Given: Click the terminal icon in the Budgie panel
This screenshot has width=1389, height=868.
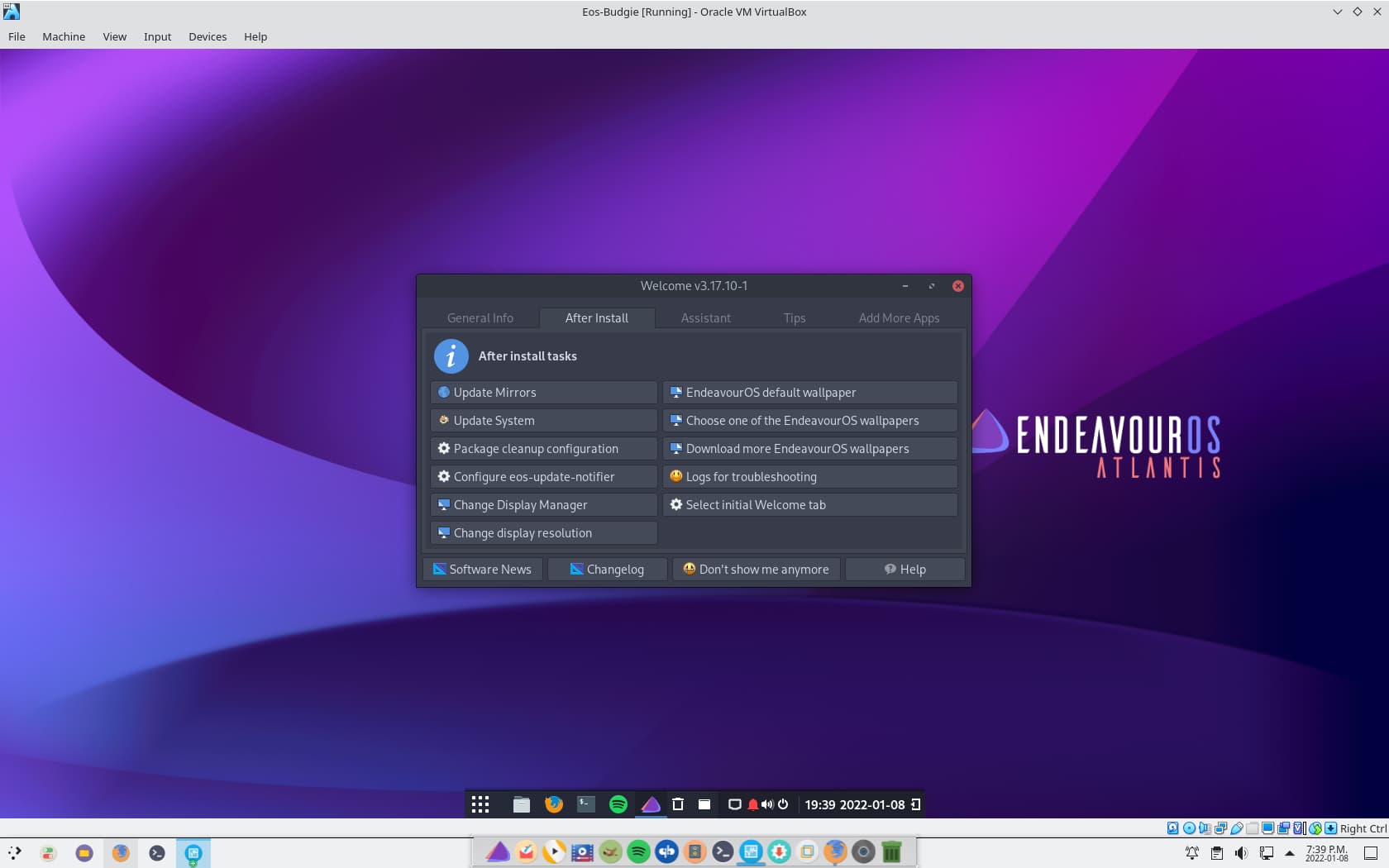Looking at the screenshot, I should point(585,804).
